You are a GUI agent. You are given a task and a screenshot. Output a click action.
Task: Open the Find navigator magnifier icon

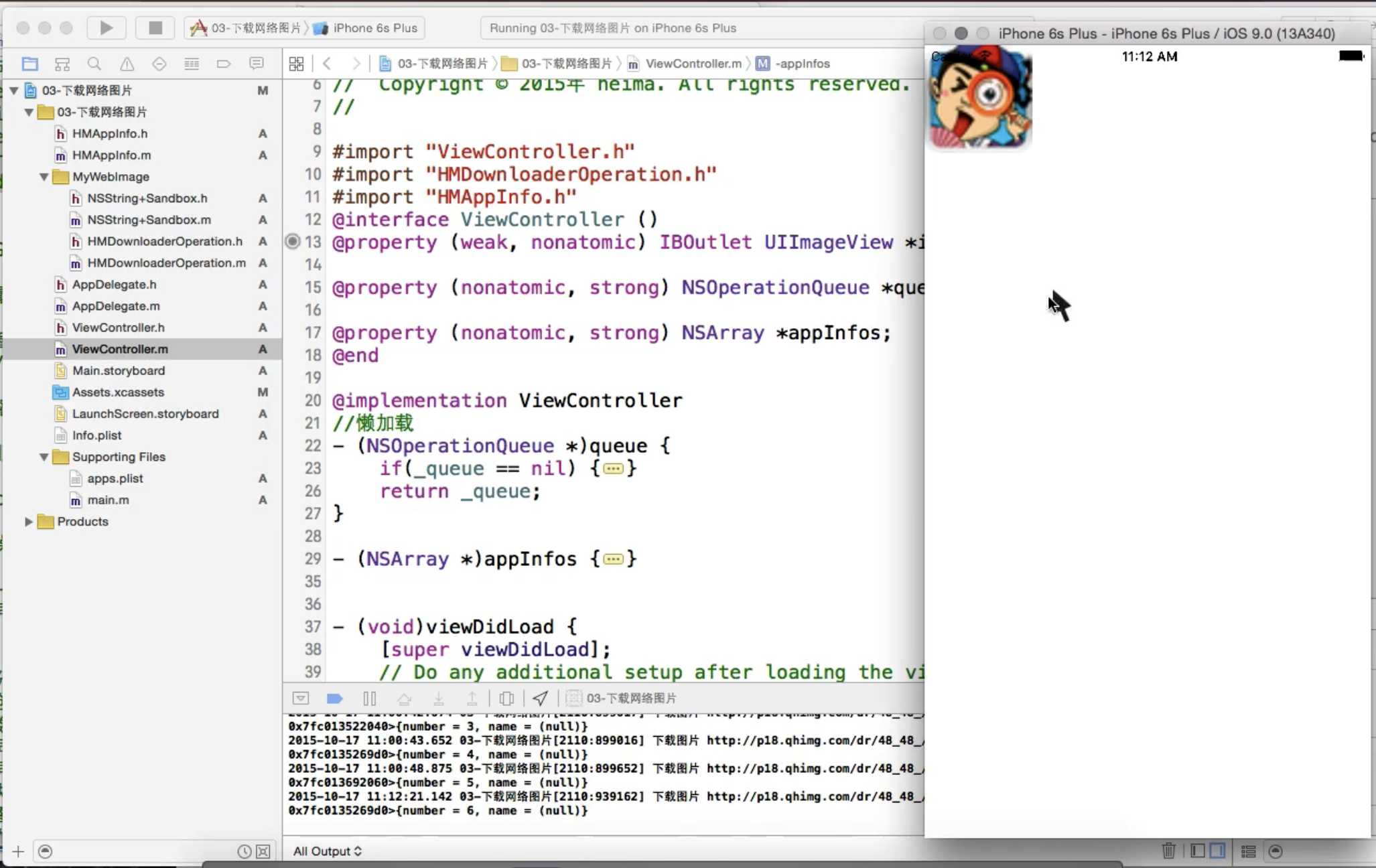pyautogui.click(x=94, y=64)
